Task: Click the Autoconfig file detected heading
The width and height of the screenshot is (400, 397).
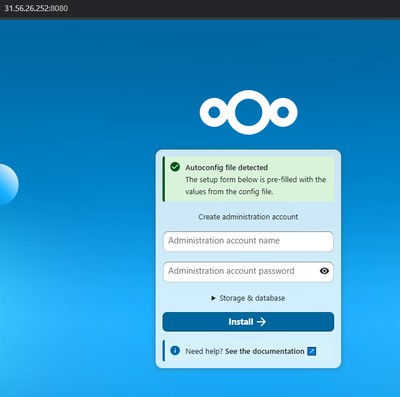Action: [227, 167]
